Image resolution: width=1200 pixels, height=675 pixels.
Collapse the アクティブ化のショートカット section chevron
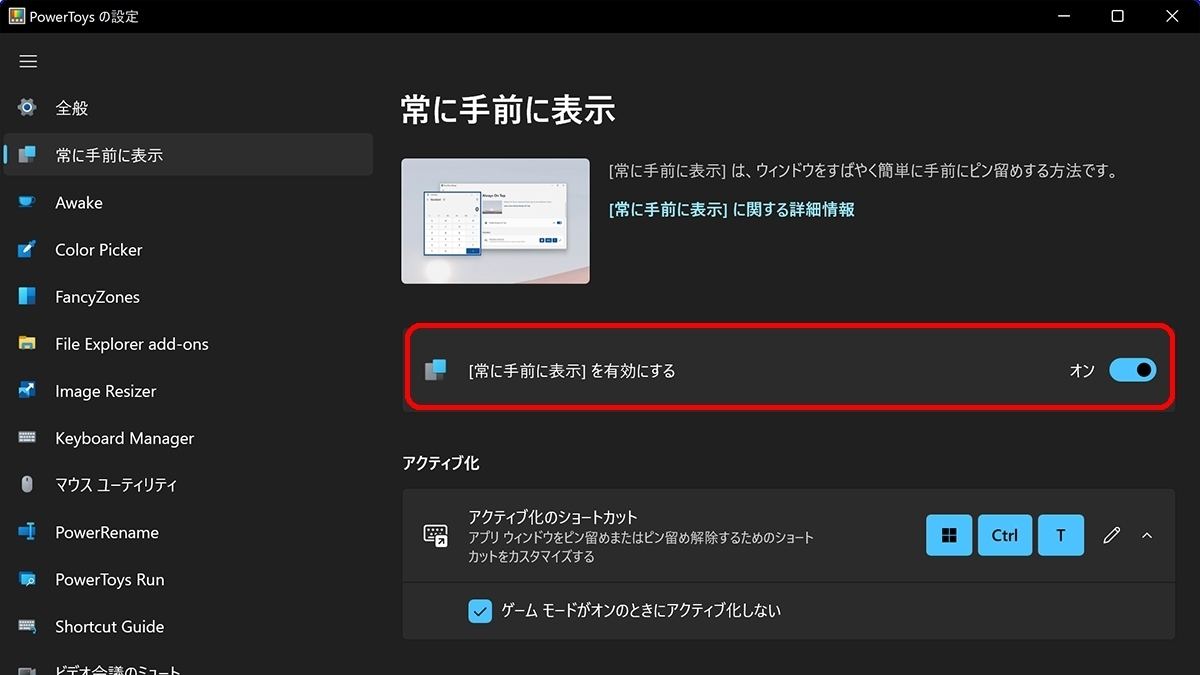coord(1147,535)
